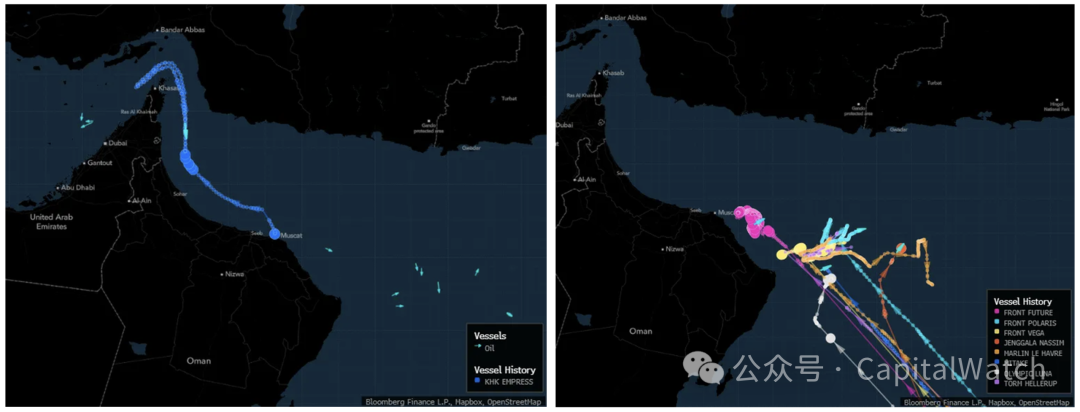Screen dimensions: 1080x412
Task: Click the Vessels heading in left legend
Action: pos(490,336)
